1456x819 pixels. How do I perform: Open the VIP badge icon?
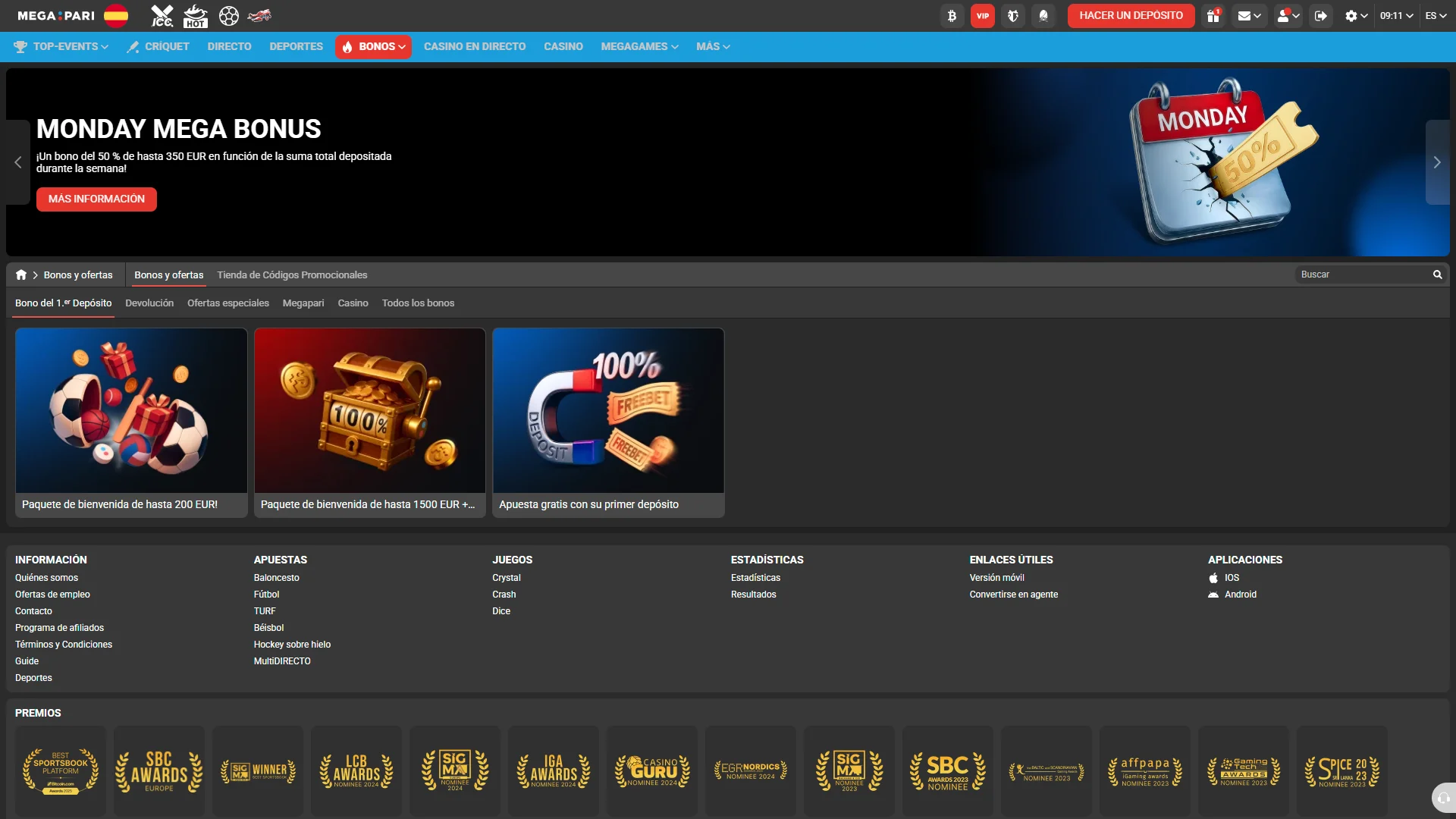pyautogui.click(x=982, y=16)
